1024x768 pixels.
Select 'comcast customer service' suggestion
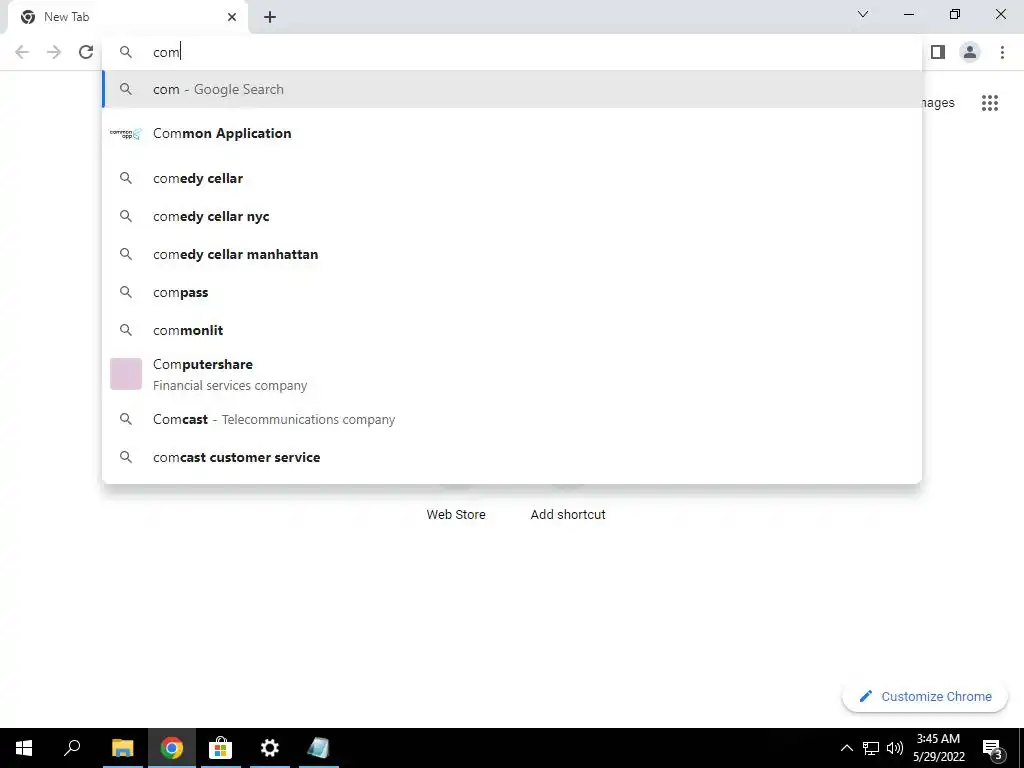512,457
